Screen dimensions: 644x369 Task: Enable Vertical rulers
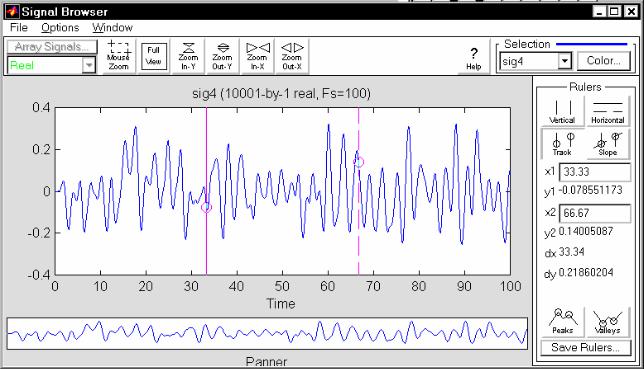point(562,110)
